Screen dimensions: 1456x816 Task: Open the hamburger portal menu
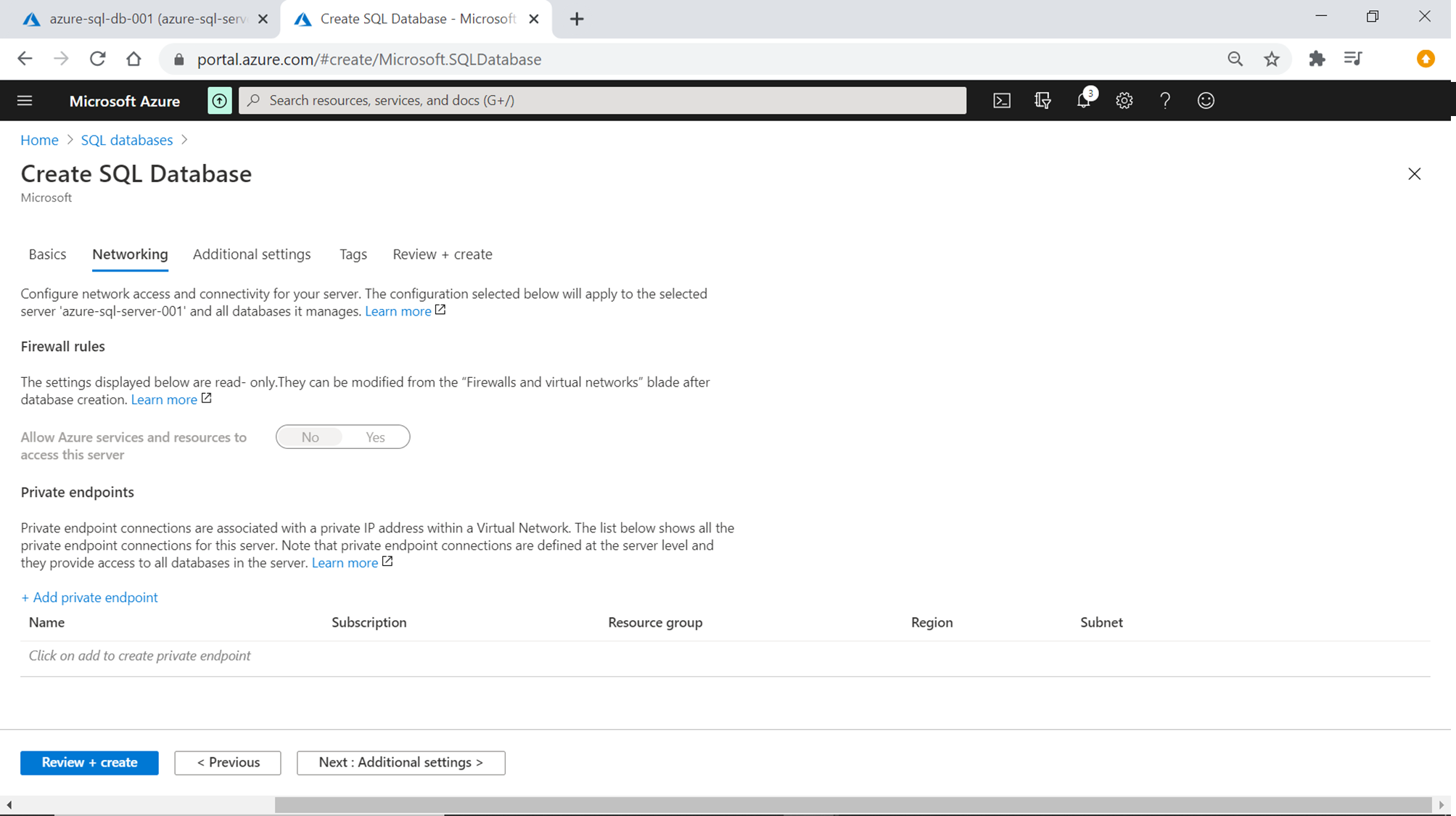pos(25,101)
